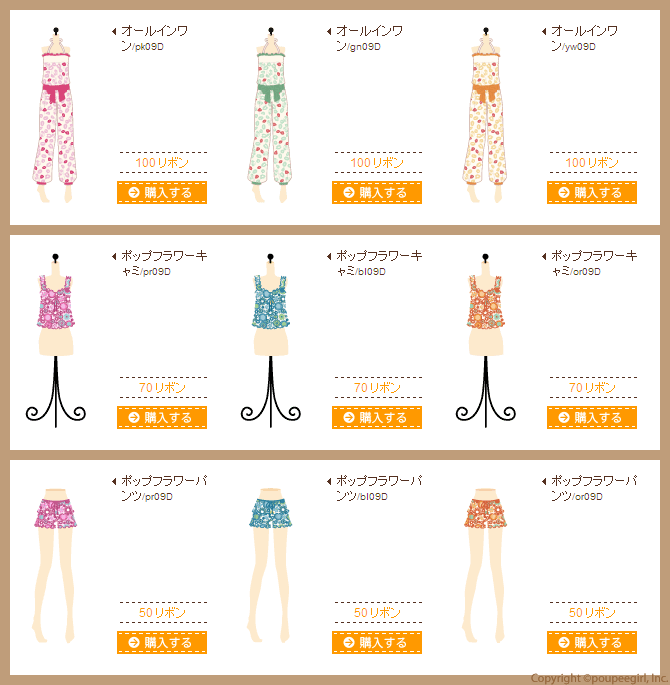View the orange flower shorts image
Screen dimensions: 670x685
484,565
